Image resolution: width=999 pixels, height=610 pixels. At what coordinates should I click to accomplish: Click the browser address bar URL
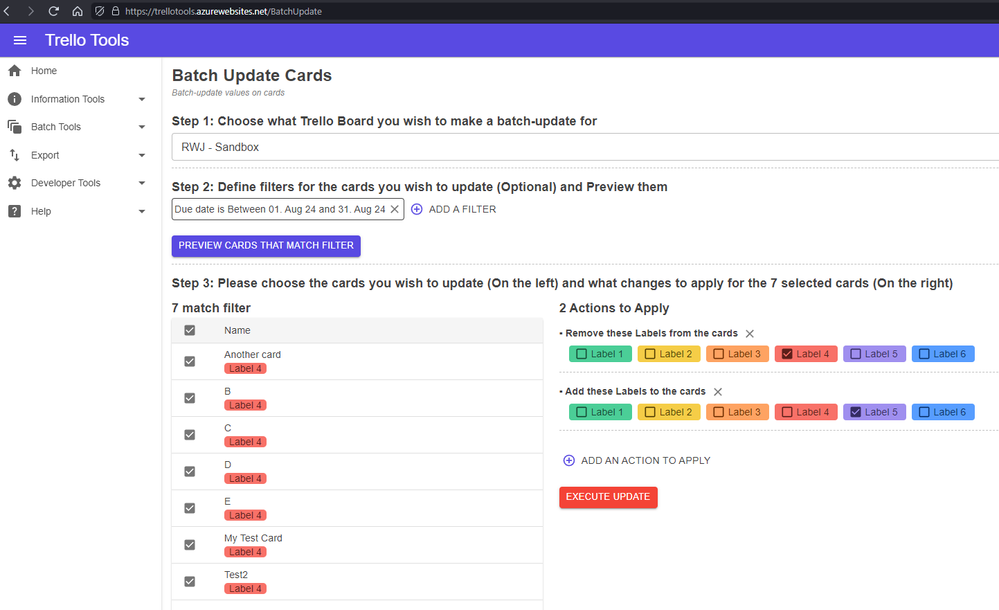pos(223,11)
